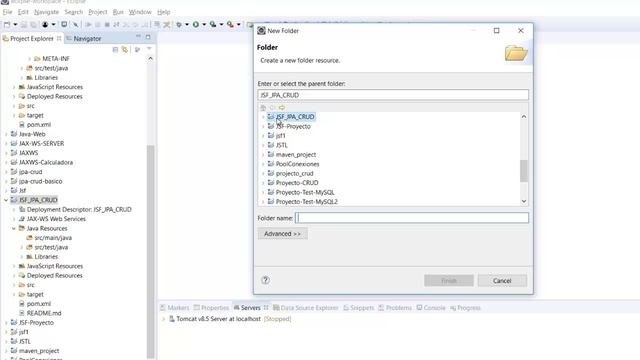Collapse JSF_JPA_CRUD project in Project Explorer
The height and width of the screenshot is (360, 640).
pyautogui.click(x=6, y=200)
